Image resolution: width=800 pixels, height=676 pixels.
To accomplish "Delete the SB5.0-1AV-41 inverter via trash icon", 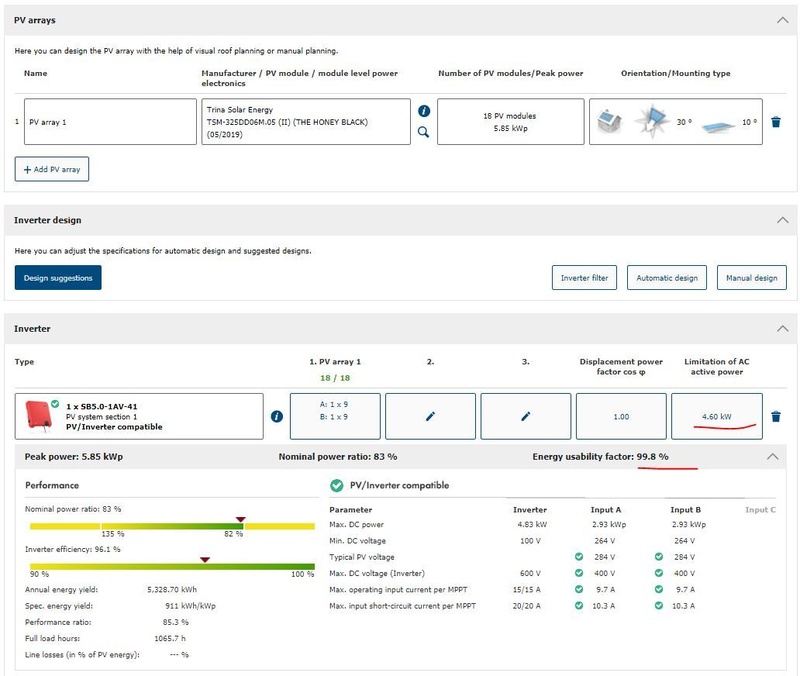I will (776, 416).
